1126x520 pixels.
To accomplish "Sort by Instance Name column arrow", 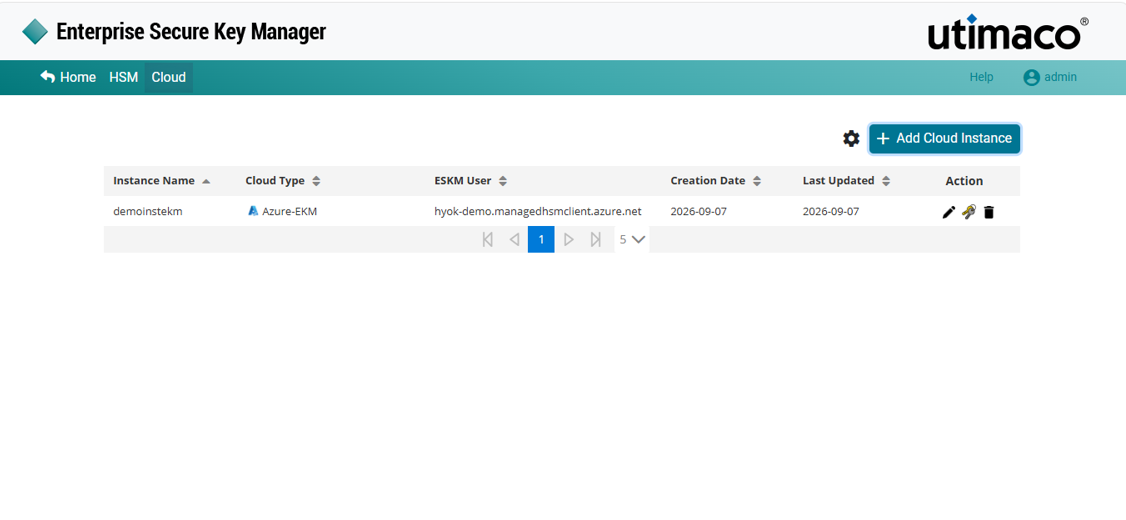I will (x=206, y=182).
